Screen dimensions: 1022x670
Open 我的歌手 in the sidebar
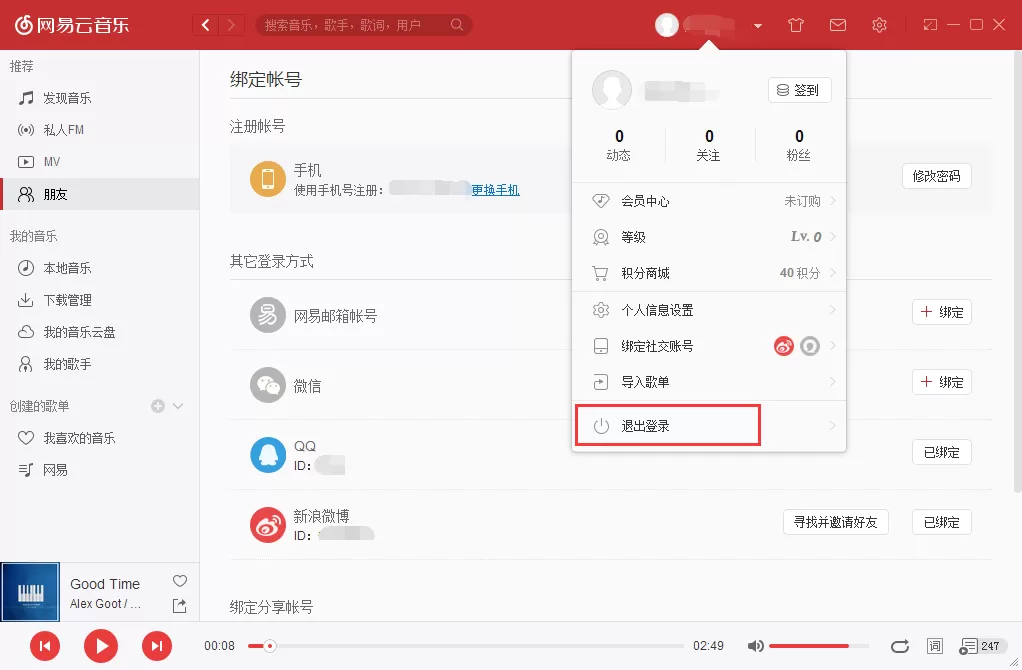point(100,364)
